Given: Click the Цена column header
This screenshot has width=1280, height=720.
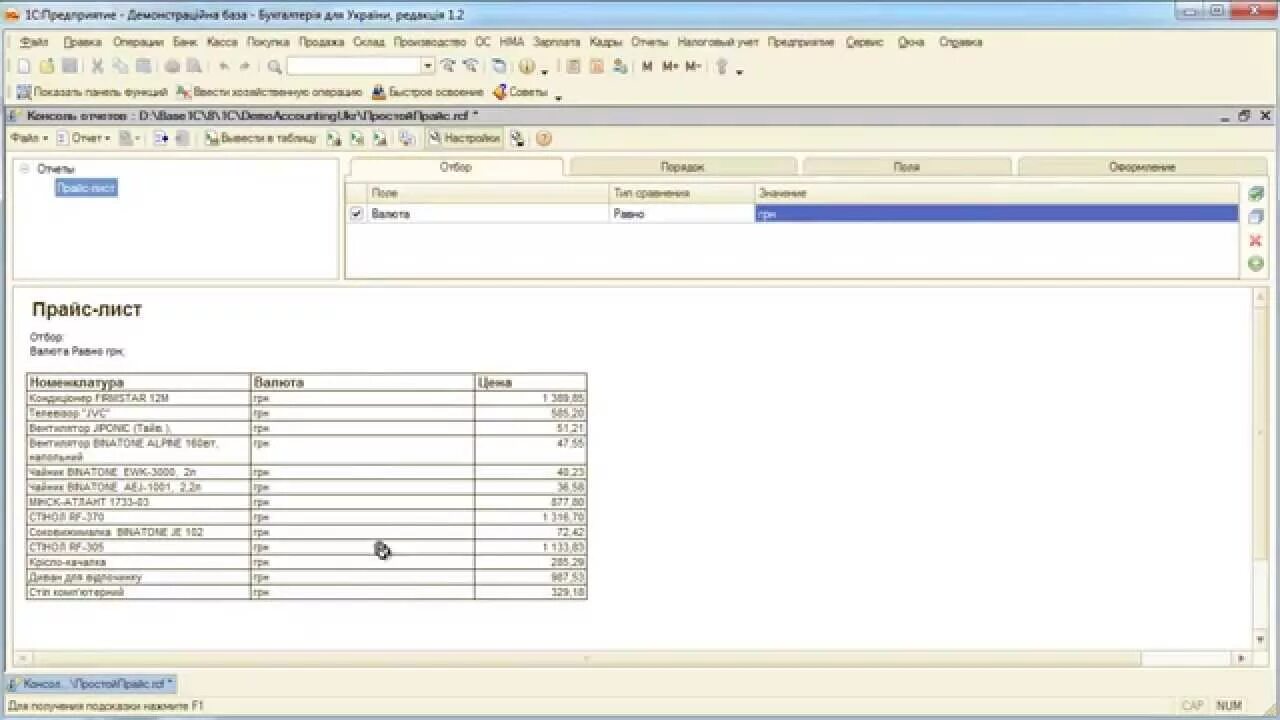Looking at the screenshot, I should point(531,382).
